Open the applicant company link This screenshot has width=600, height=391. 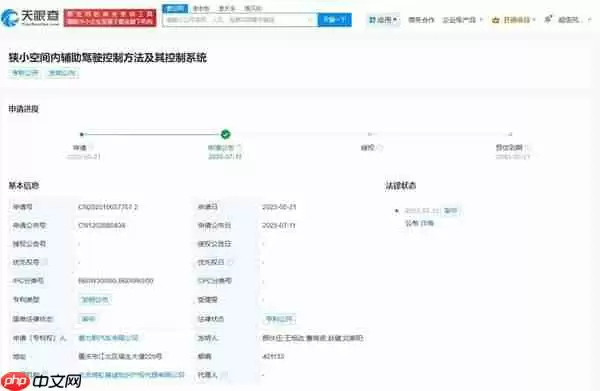coord(108,338)
